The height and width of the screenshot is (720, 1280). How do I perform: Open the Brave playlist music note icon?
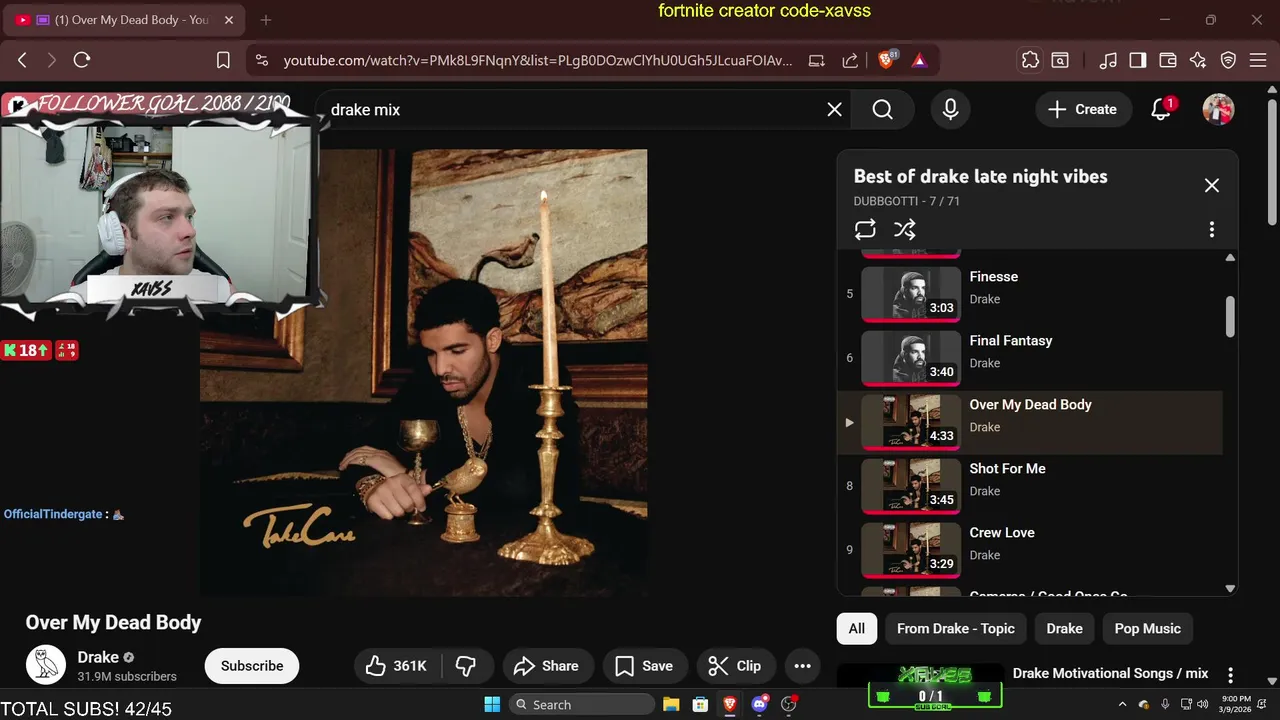[1107, 60]
